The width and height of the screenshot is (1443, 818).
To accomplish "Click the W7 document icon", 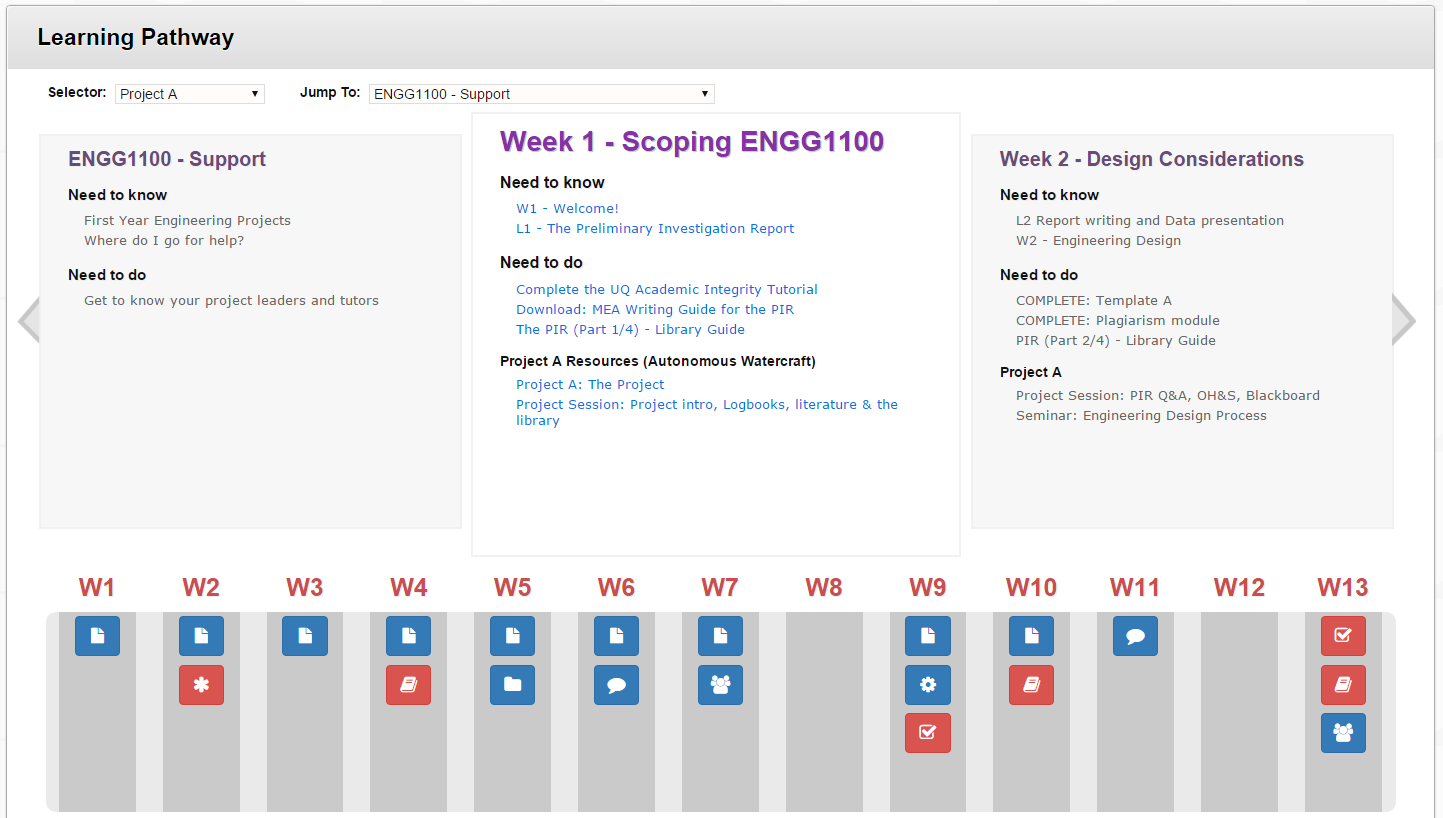I will pos(720,636).
